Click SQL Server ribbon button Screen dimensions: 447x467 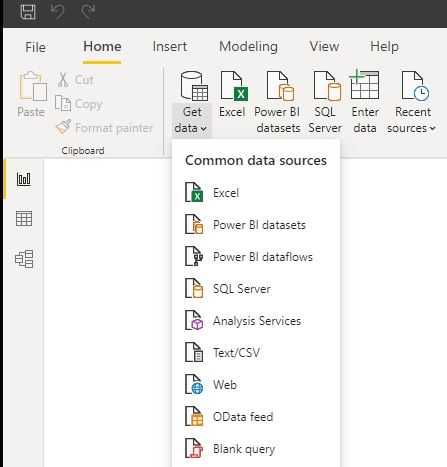(325, 102)
